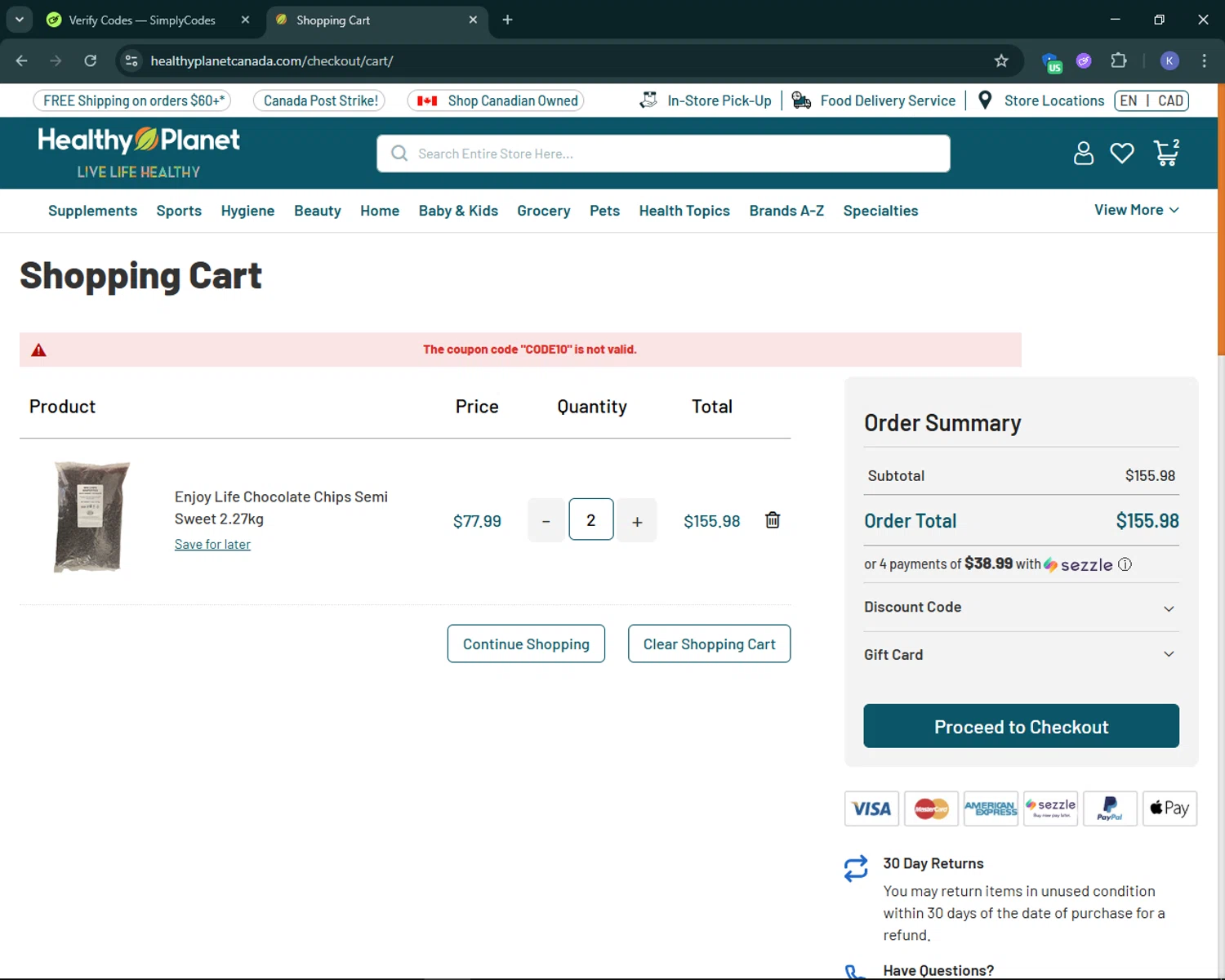Screen dimensions: 1225x980
Task: Click the Canada Post Strike! notice
Action: [x=319, y=100]
